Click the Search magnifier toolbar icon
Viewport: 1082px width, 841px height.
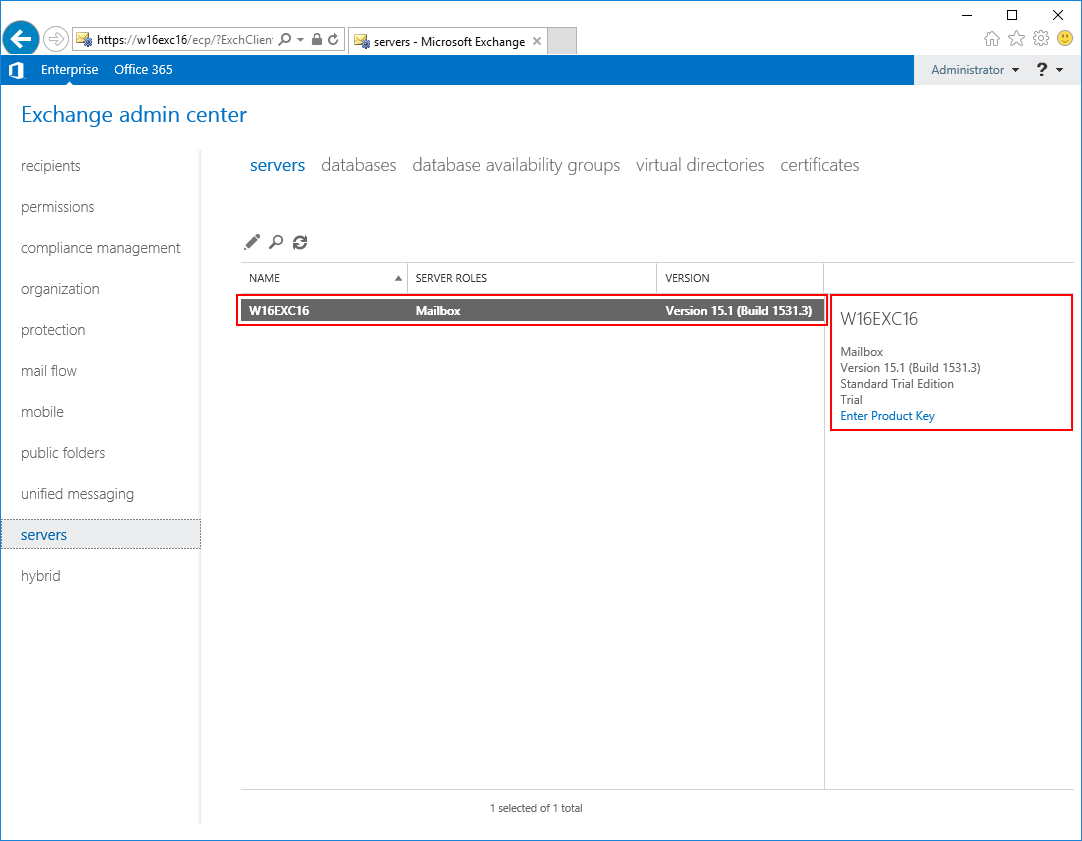[x=276, y=242]
